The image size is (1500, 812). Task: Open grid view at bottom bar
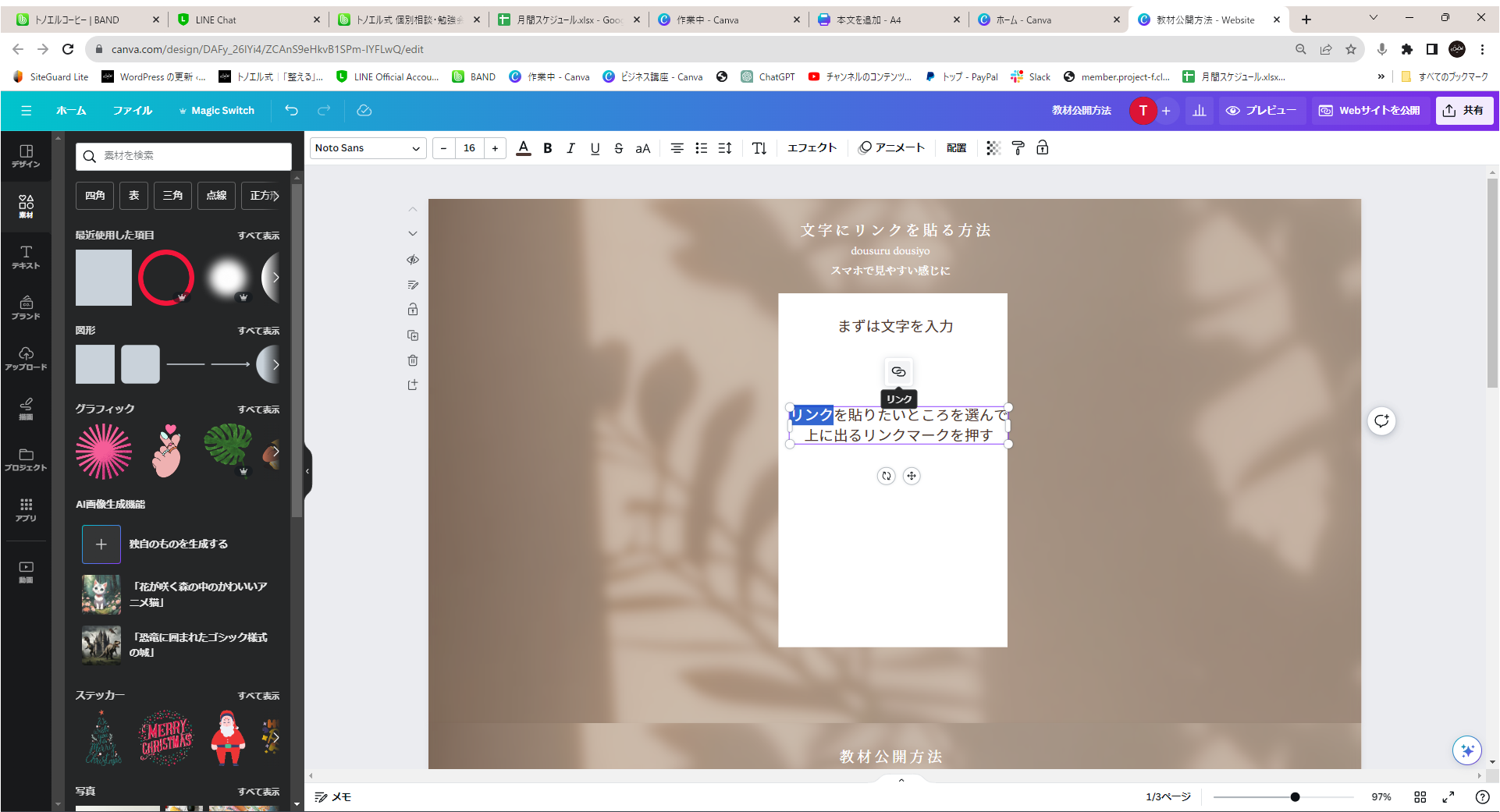point(1420,796)
